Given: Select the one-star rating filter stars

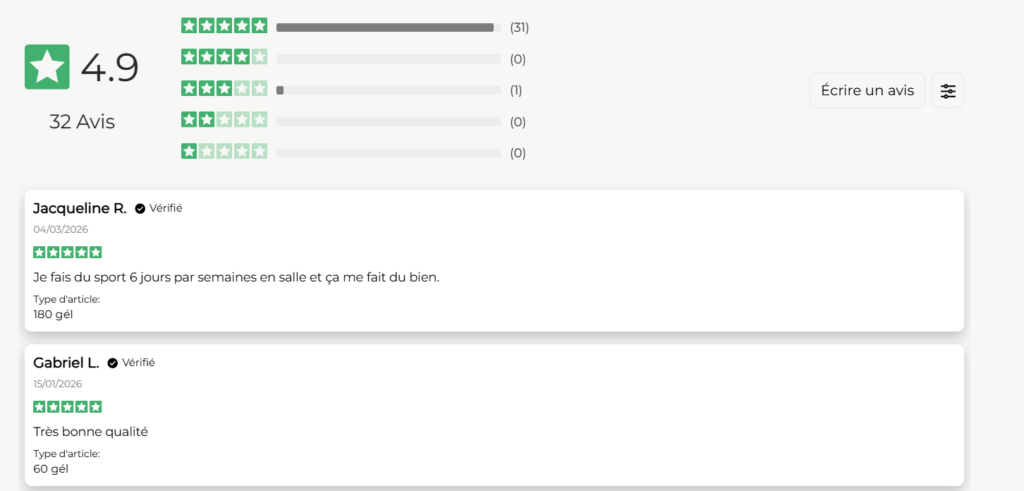Looking at the screenshot, I should (x=224, y=152).
